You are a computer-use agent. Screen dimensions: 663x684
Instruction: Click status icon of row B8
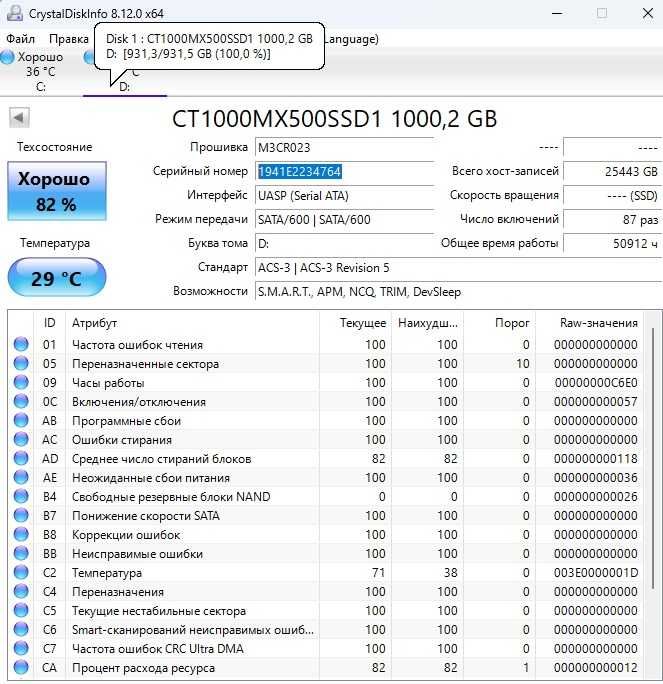pos(21,534)
